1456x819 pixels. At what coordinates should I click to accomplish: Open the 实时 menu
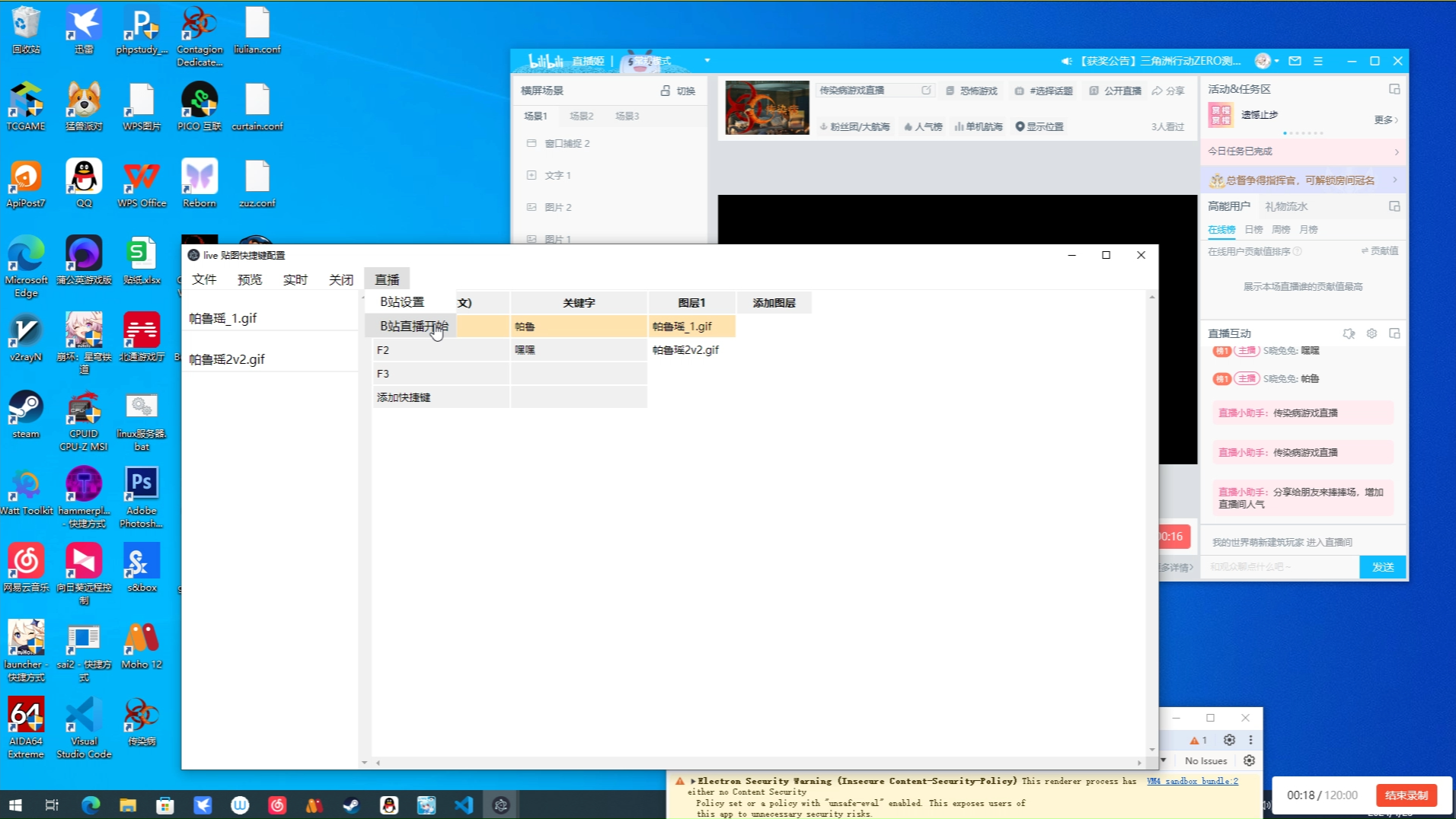pos(295,279)
